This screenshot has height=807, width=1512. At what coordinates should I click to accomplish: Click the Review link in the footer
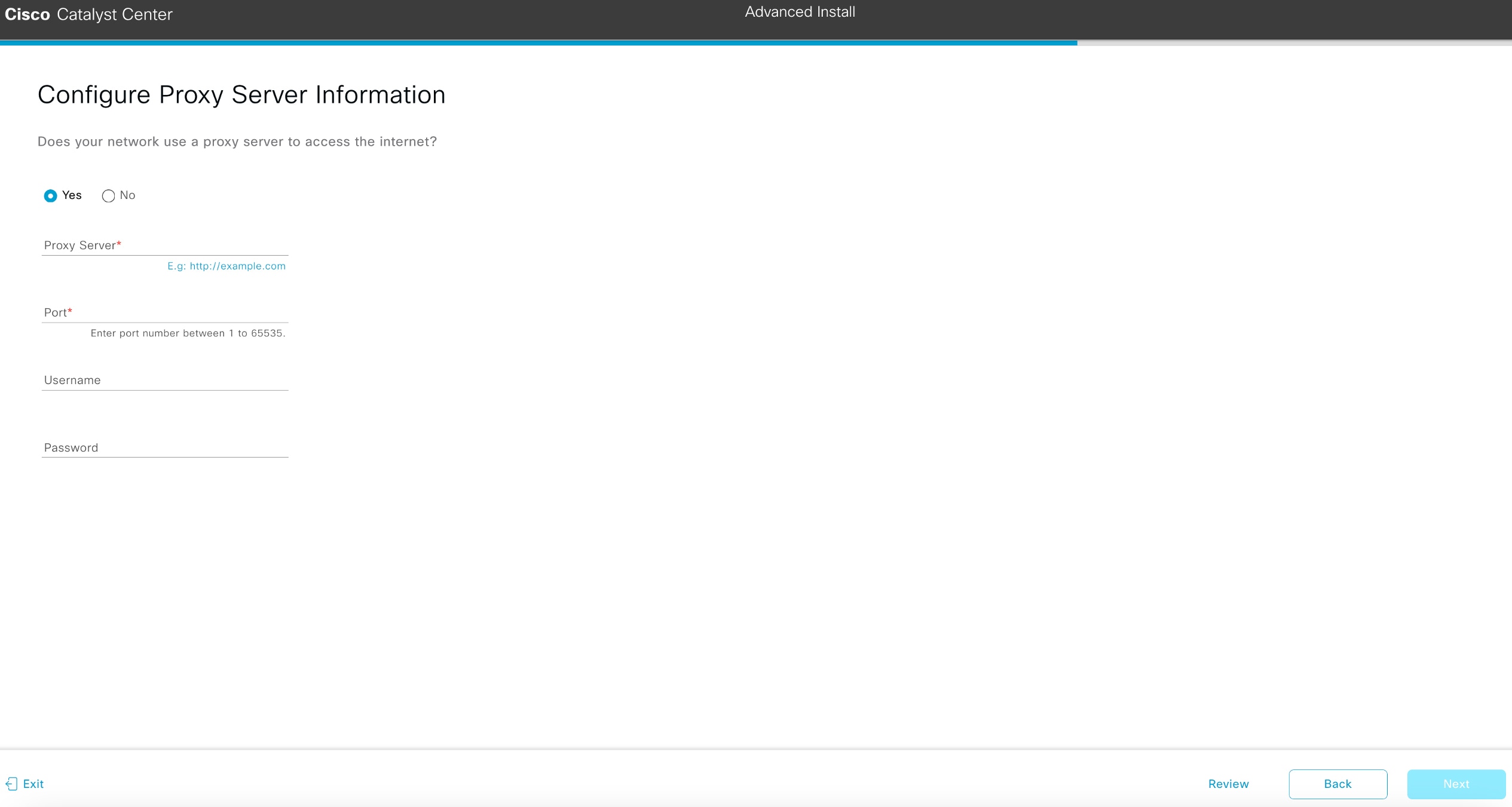1229,784
